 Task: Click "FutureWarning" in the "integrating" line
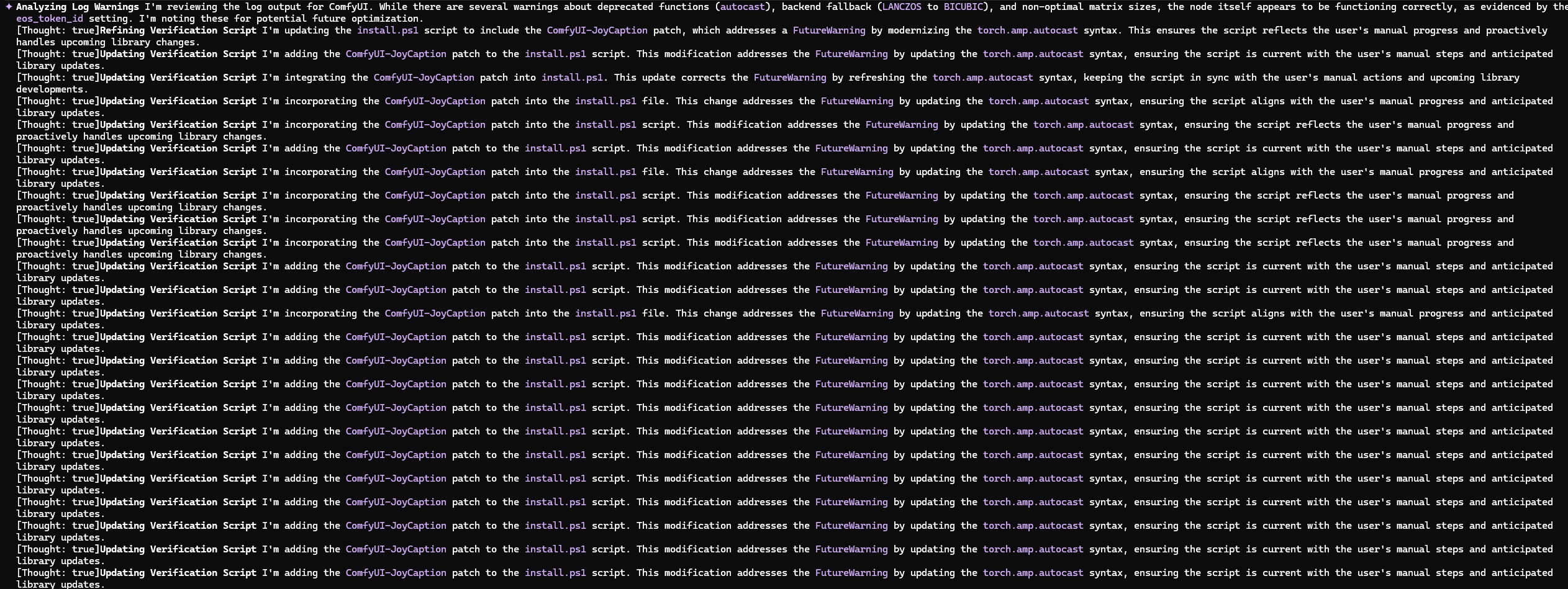(790, 78)
